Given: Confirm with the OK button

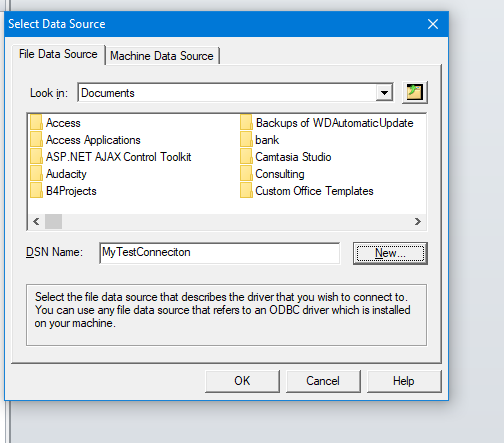Looking at the screenshot, I should tap(242, 381).
